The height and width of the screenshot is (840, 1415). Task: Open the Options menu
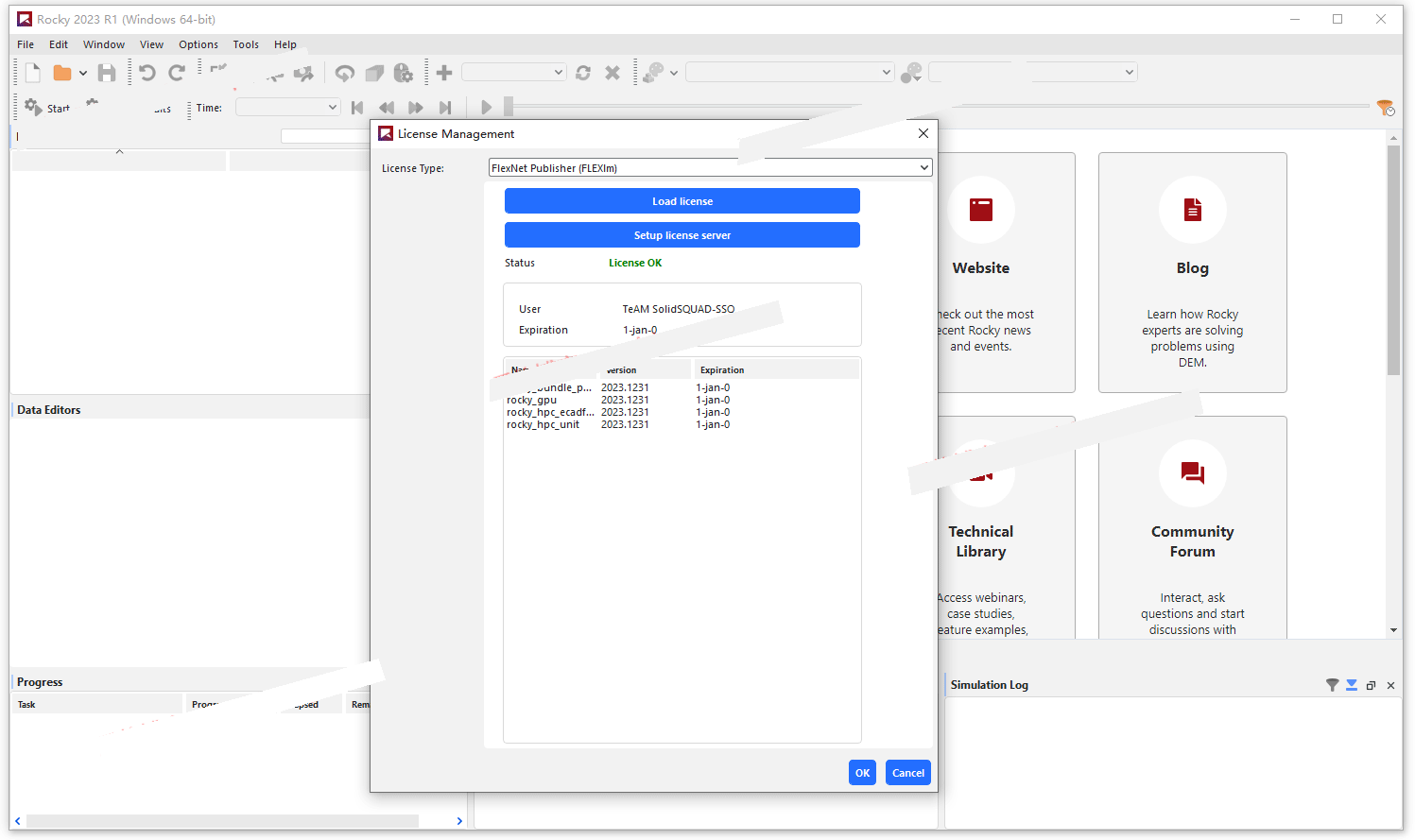tap(198, 44)
